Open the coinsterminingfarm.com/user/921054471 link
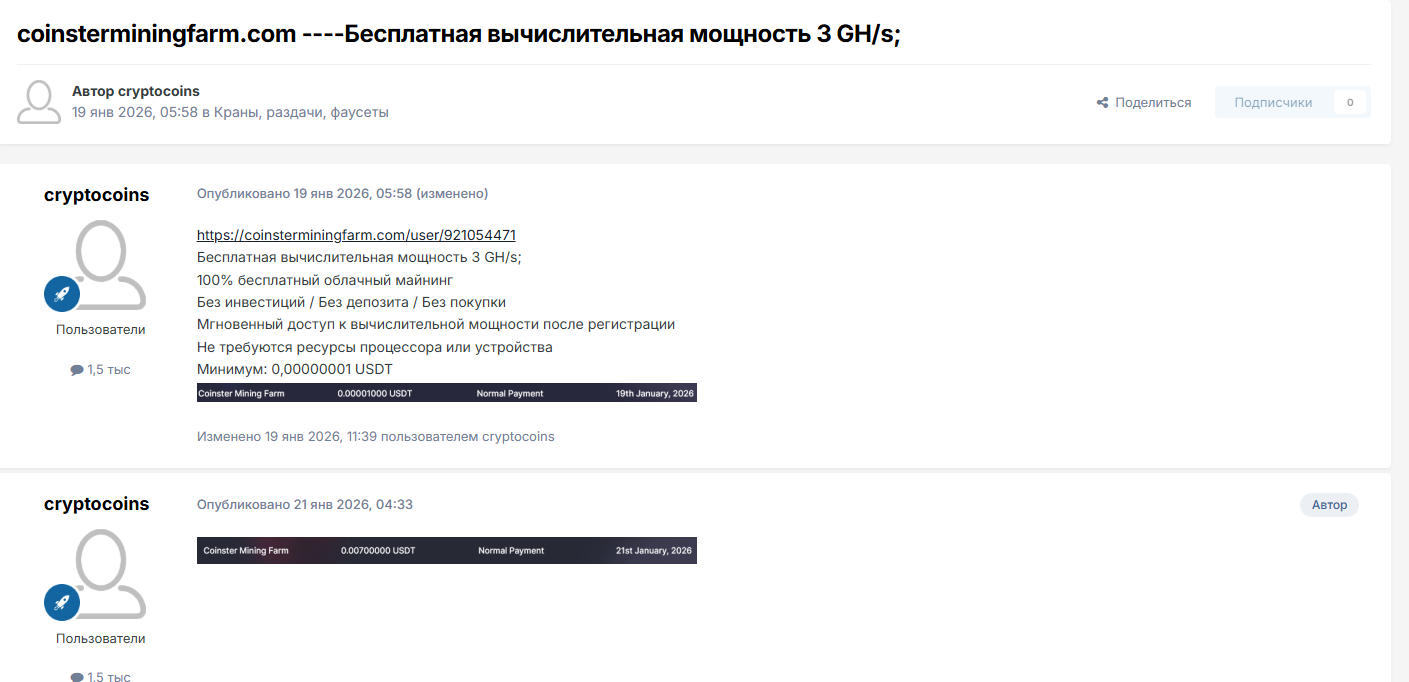 (x=356, y=234)
